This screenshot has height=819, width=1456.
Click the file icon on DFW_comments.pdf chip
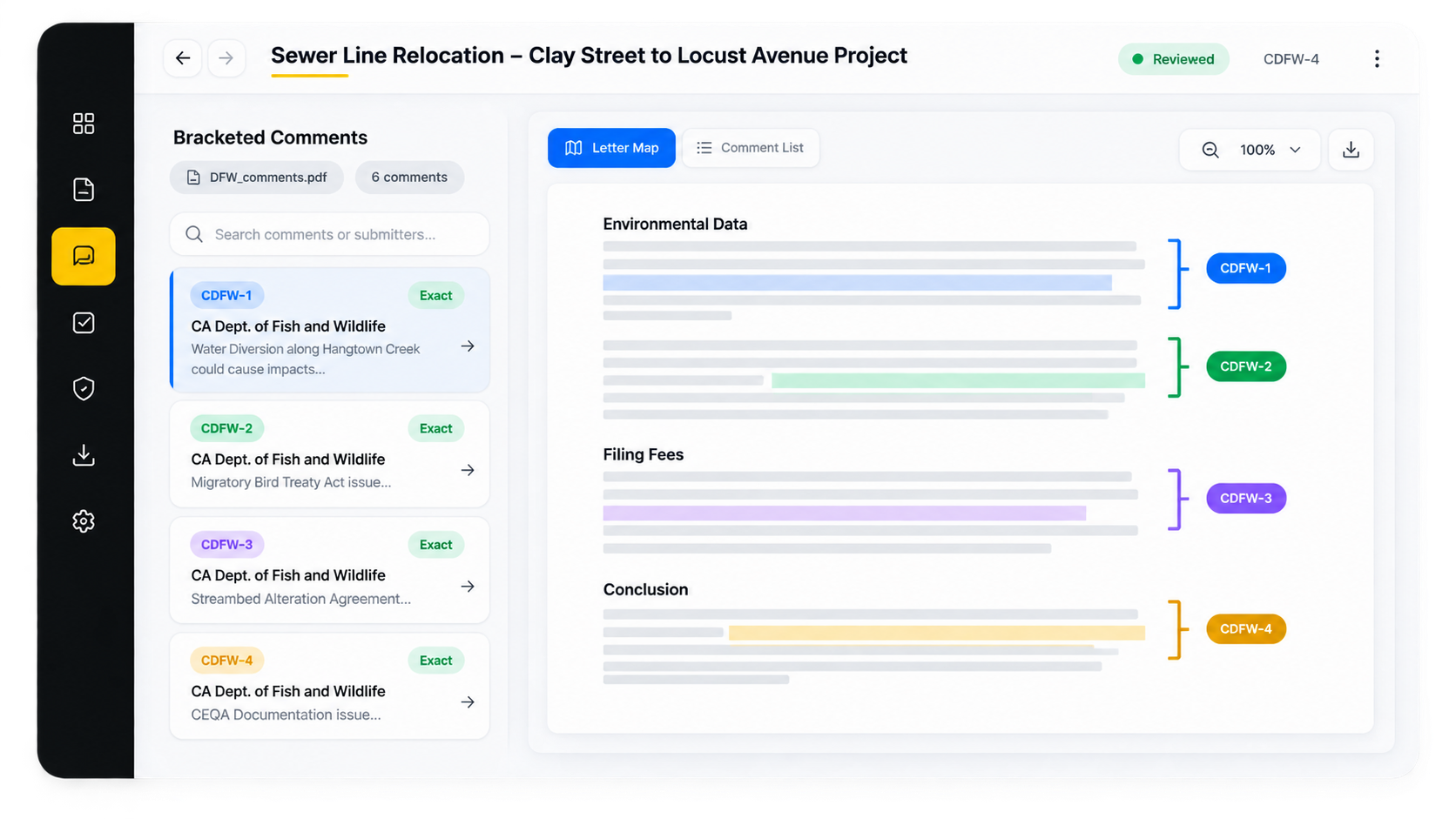click(x=194, y=178)
